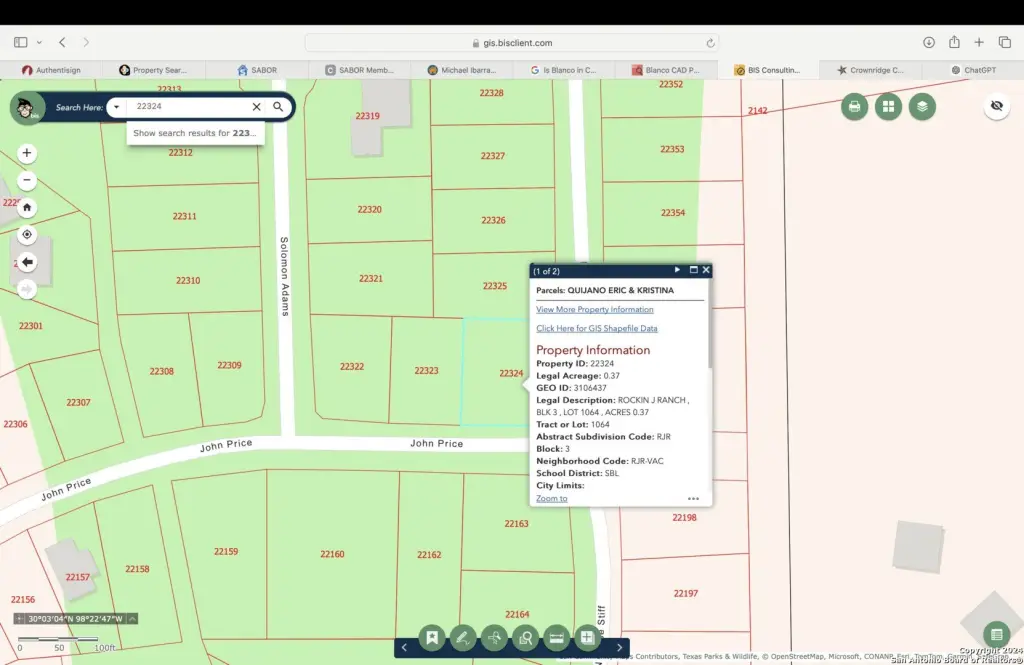Zoom in with the plus button

(27, 153)
